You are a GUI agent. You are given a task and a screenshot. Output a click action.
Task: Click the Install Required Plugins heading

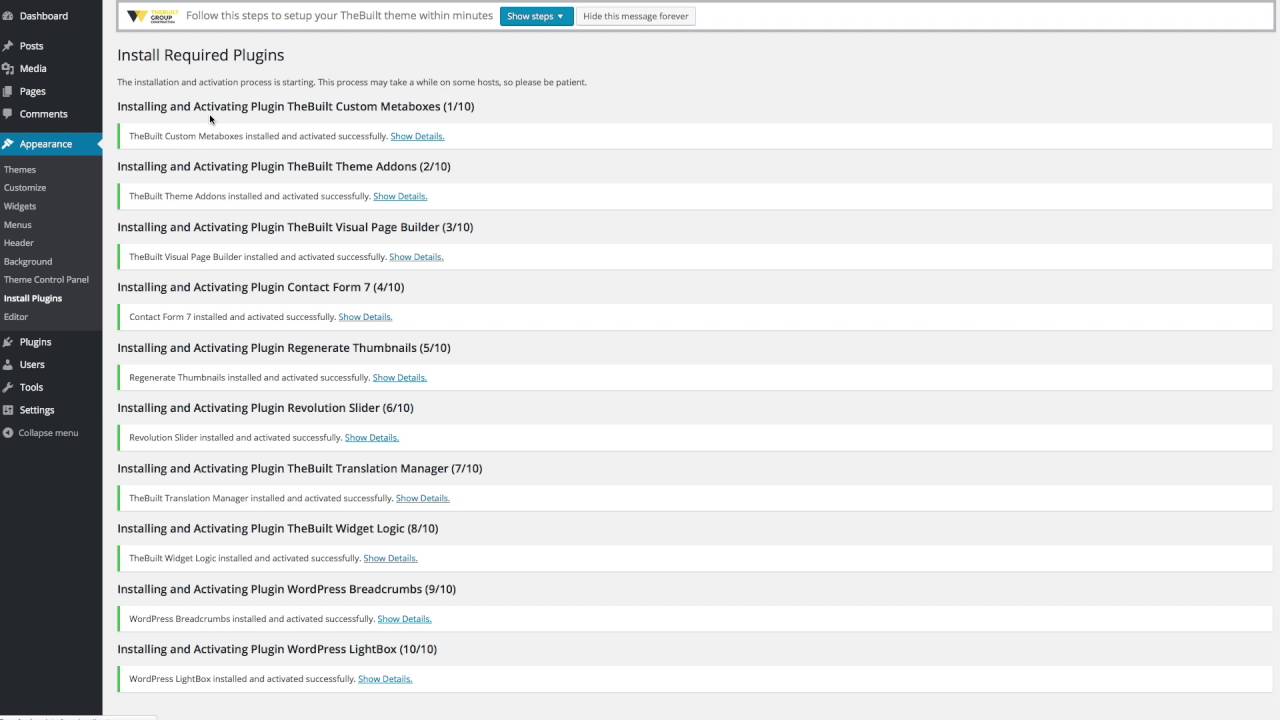pos(201,55)
